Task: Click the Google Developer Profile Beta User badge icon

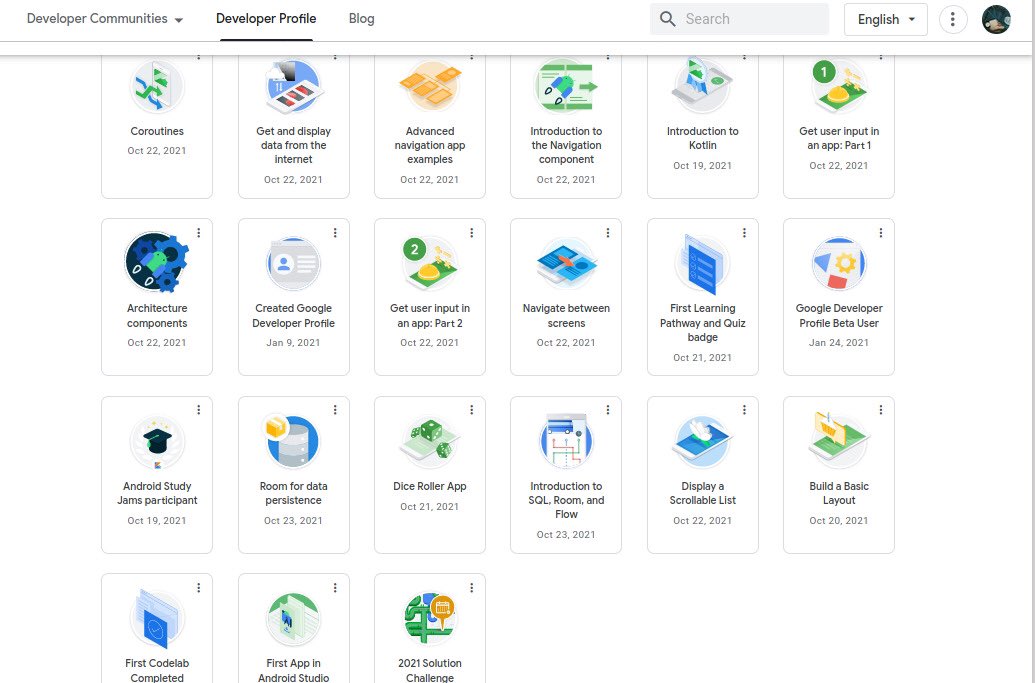Action: [x=838, y=264]
